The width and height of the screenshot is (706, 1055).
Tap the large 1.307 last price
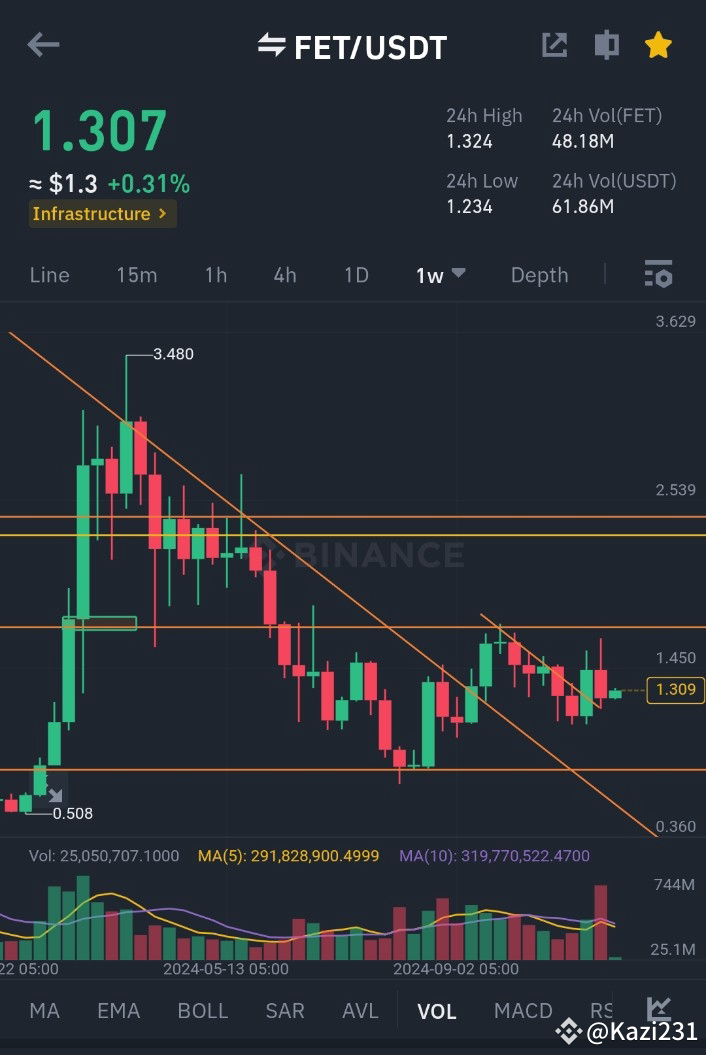(x=100, y=131)
